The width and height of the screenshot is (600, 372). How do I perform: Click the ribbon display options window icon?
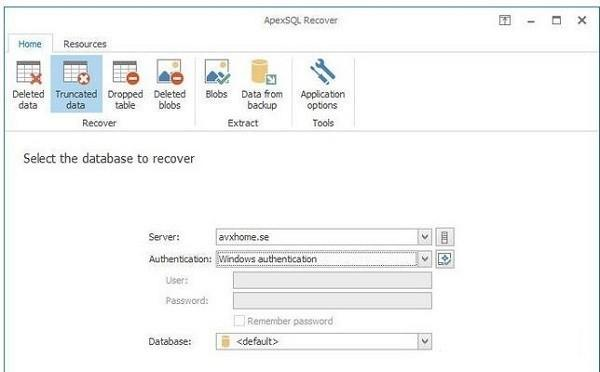505,20
